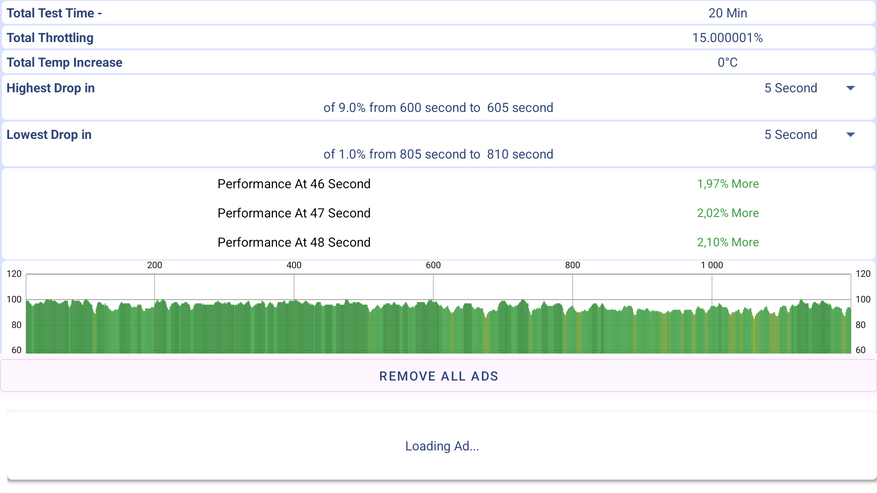The image size is (877, 493).
Task: Click the Total Throttling label
Action: pos(50,37)
